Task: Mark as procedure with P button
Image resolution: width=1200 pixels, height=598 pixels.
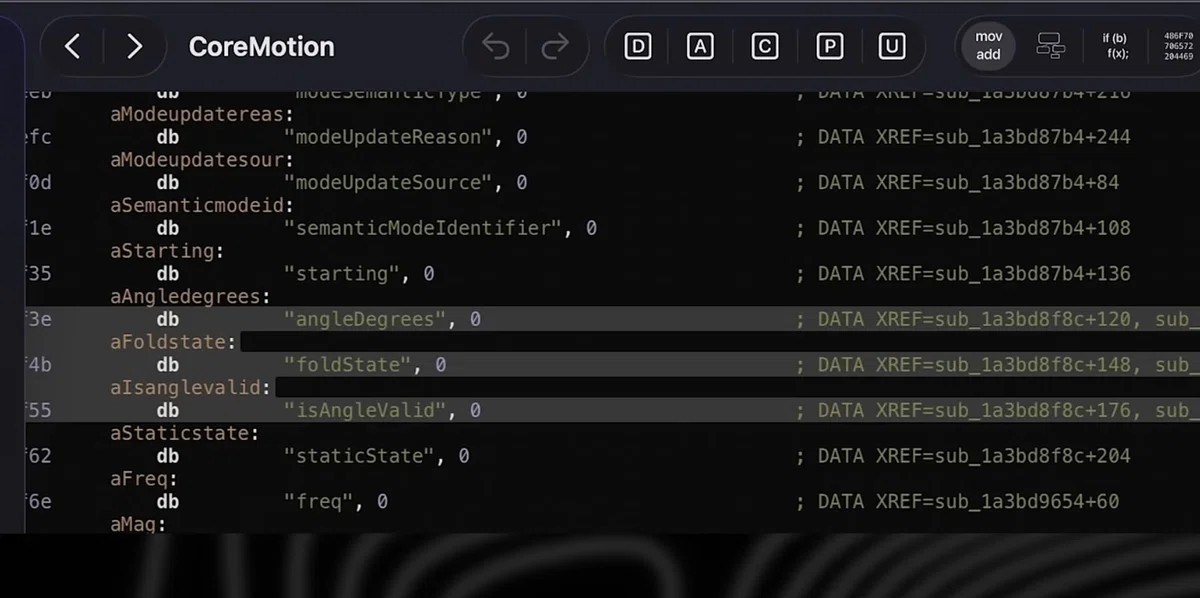Action: 829,46
